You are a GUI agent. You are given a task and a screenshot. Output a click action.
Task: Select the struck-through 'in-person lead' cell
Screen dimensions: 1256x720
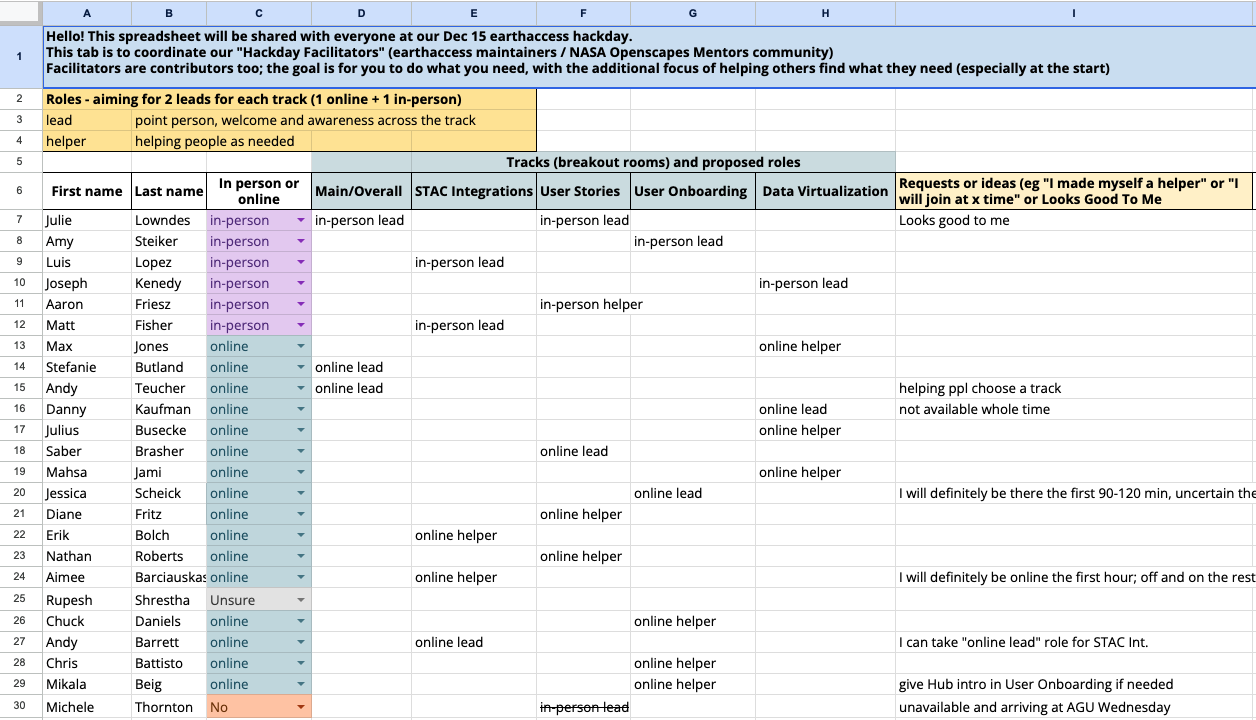click(x=583, y=706)
